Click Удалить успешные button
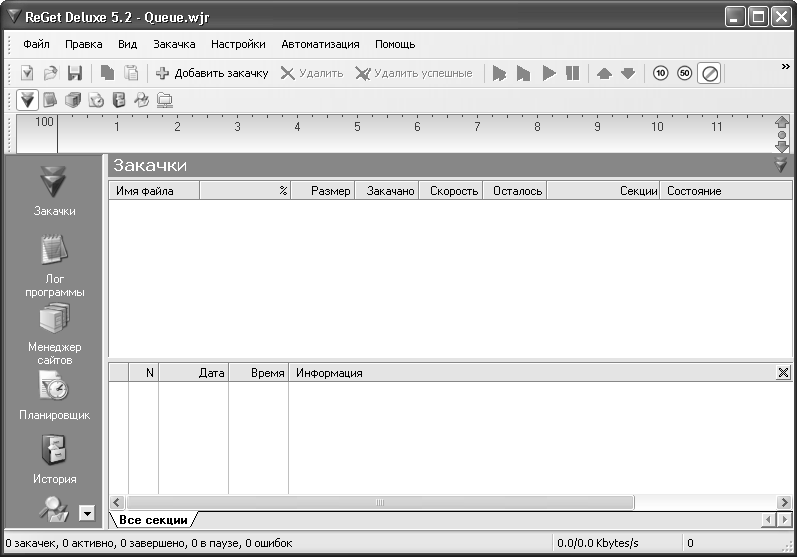 [x=414, y=74]
